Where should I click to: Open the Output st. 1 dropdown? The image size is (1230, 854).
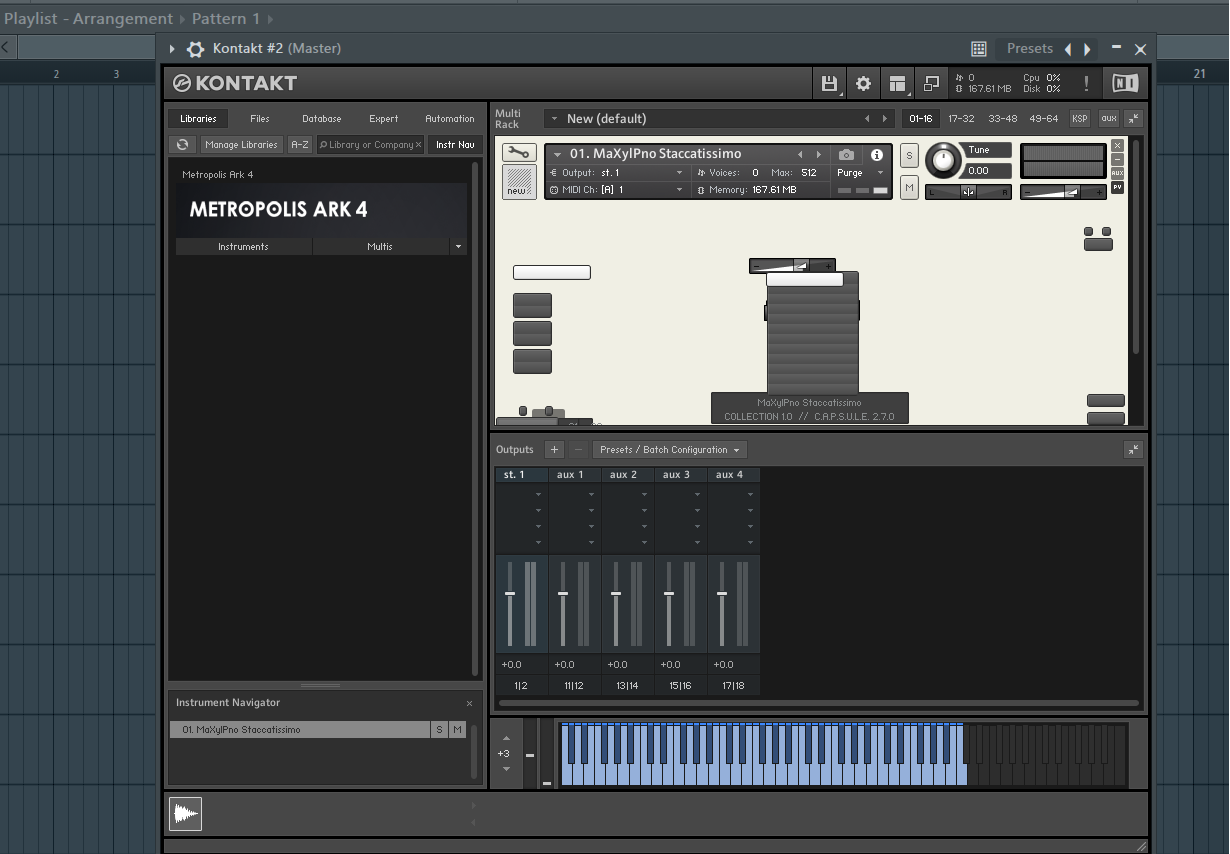(x=618, y=173)
